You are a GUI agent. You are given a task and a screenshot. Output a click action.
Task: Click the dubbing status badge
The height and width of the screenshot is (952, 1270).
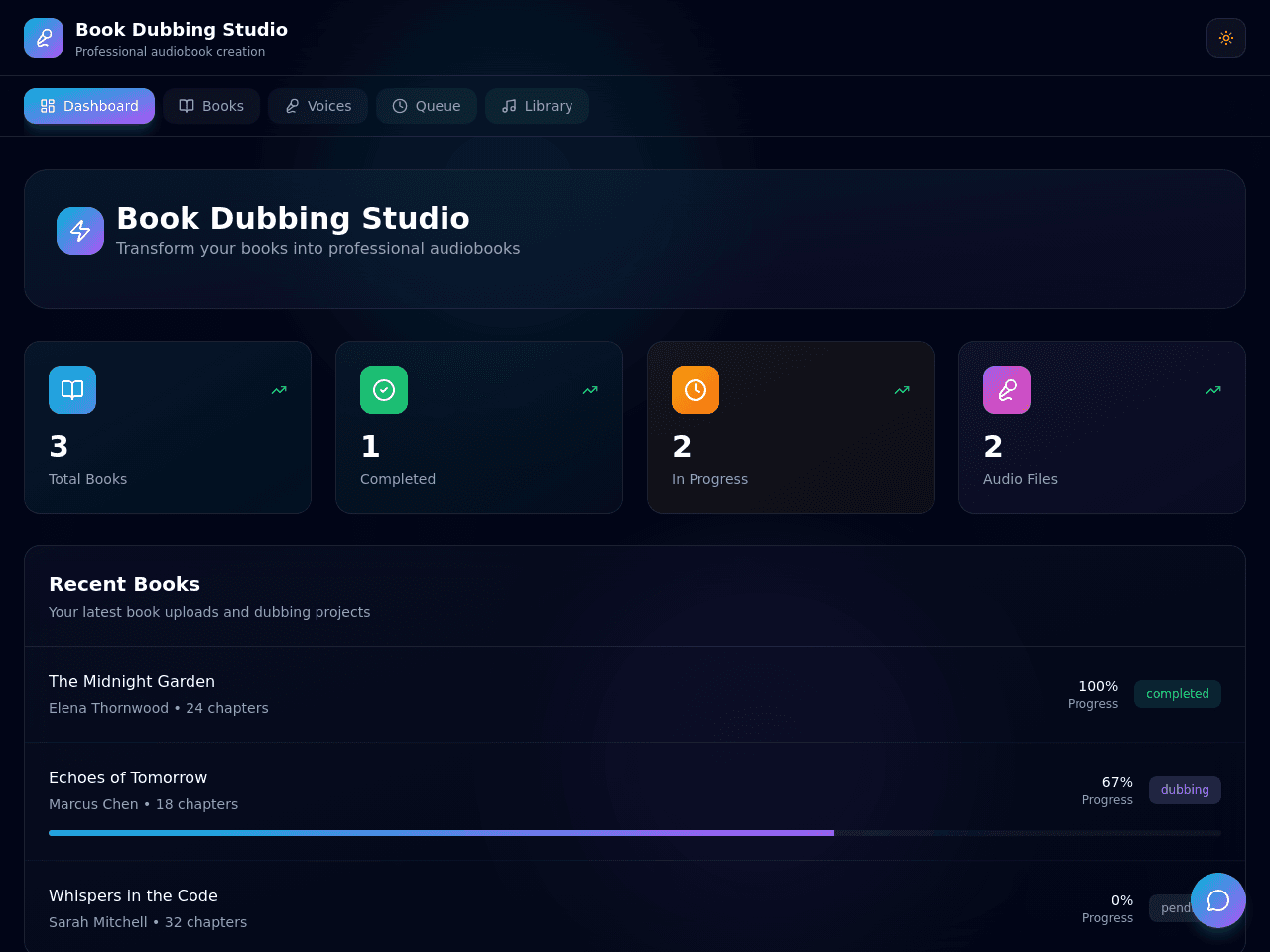(1185, 790)
